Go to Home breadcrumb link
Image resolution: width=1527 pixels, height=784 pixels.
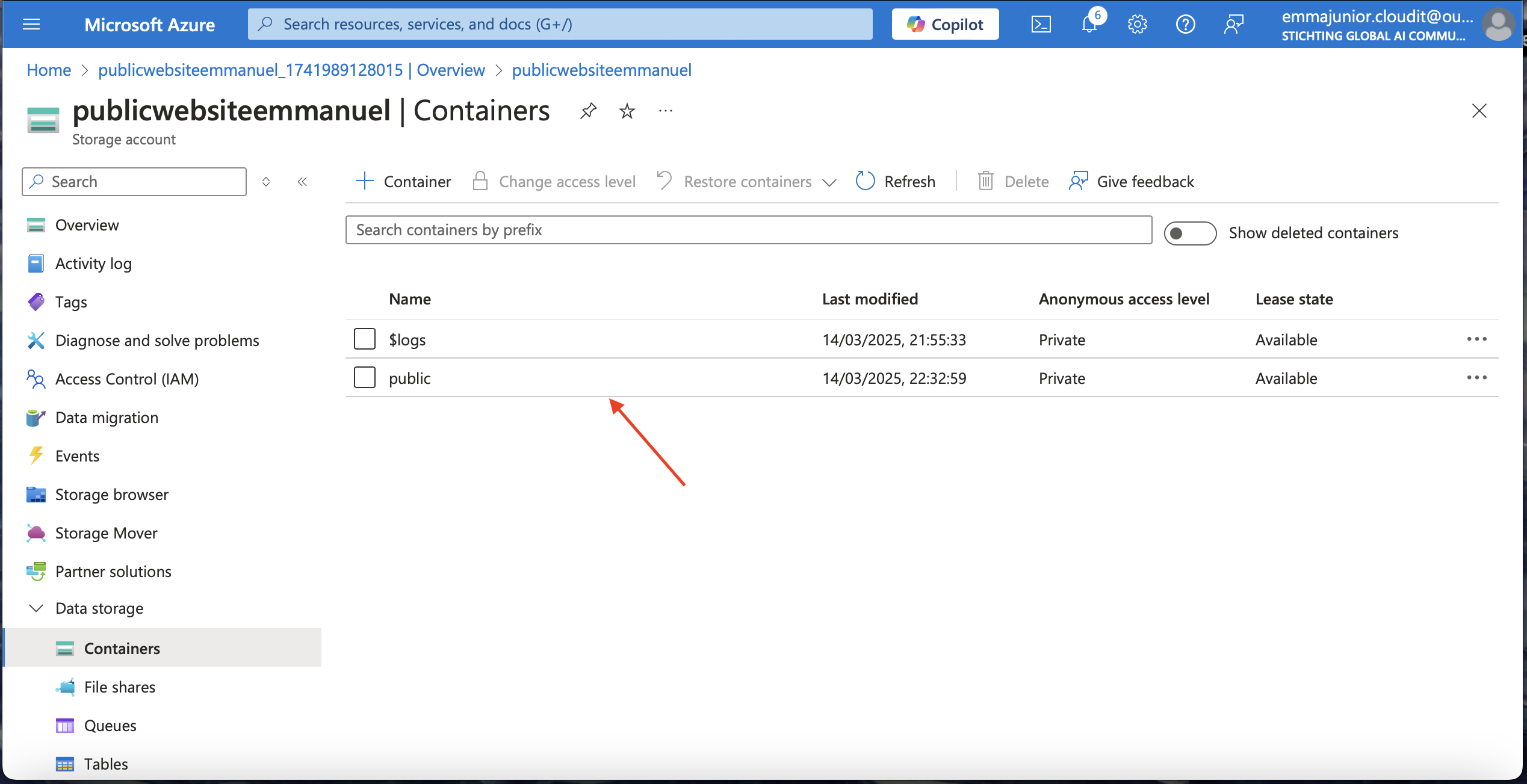pyautogui.click(x=49, y=70)
